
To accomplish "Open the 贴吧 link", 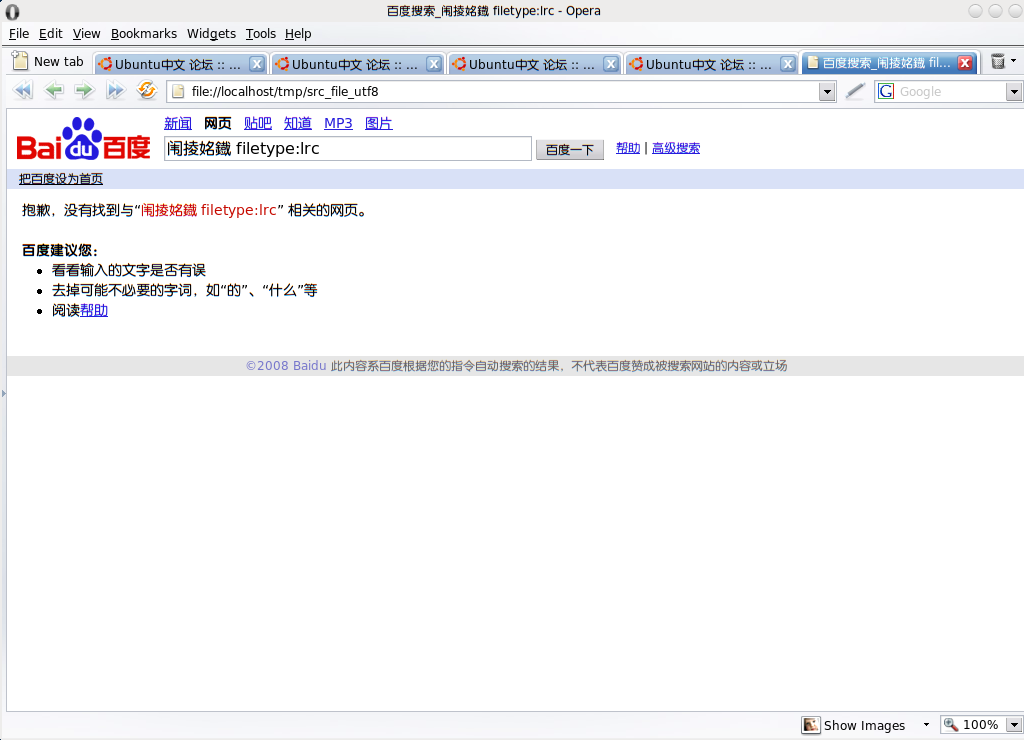I will [257, 123].
